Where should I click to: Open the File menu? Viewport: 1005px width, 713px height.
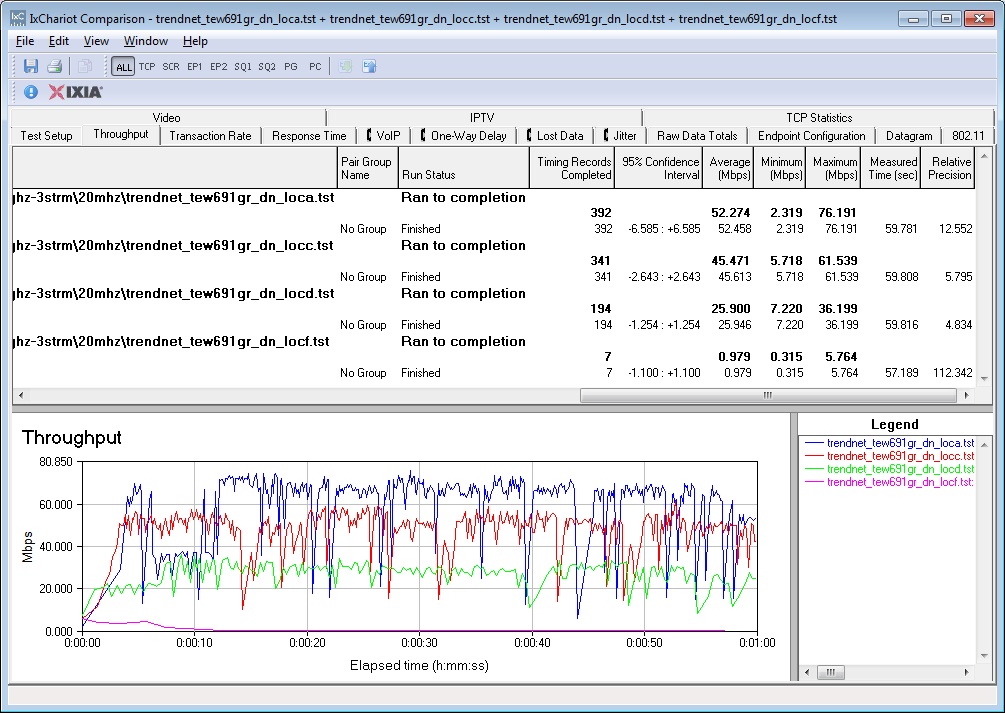click(25, 41)
